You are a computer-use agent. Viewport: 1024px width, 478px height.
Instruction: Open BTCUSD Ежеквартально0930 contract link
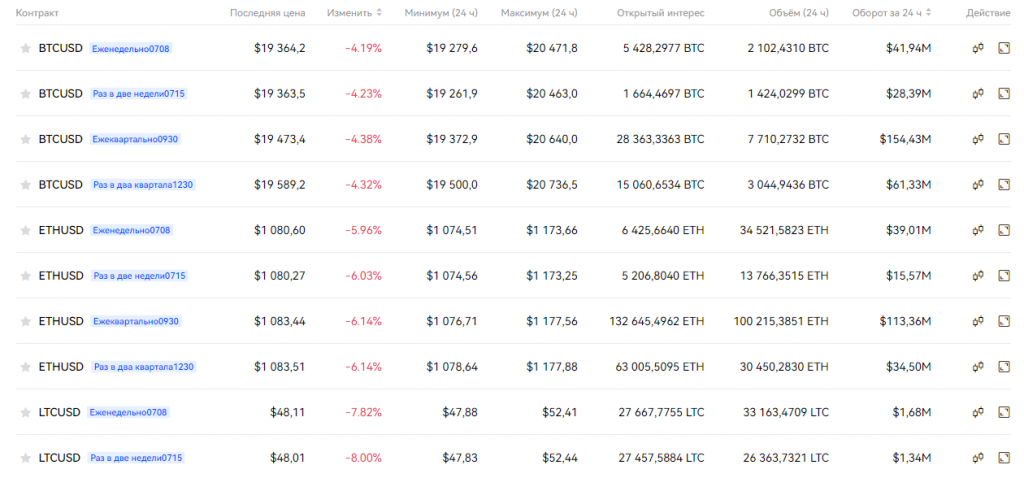(x=60, y=139)
